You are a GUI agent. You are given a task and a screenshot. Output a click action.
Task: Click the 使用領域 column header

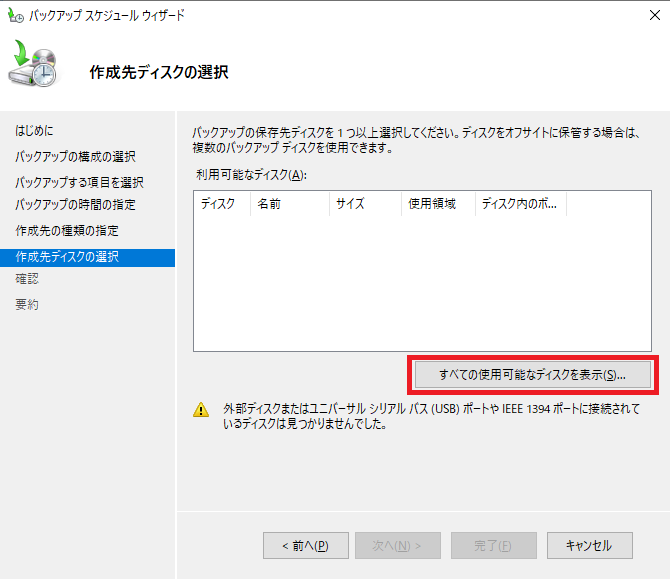(x=432, y=204)
